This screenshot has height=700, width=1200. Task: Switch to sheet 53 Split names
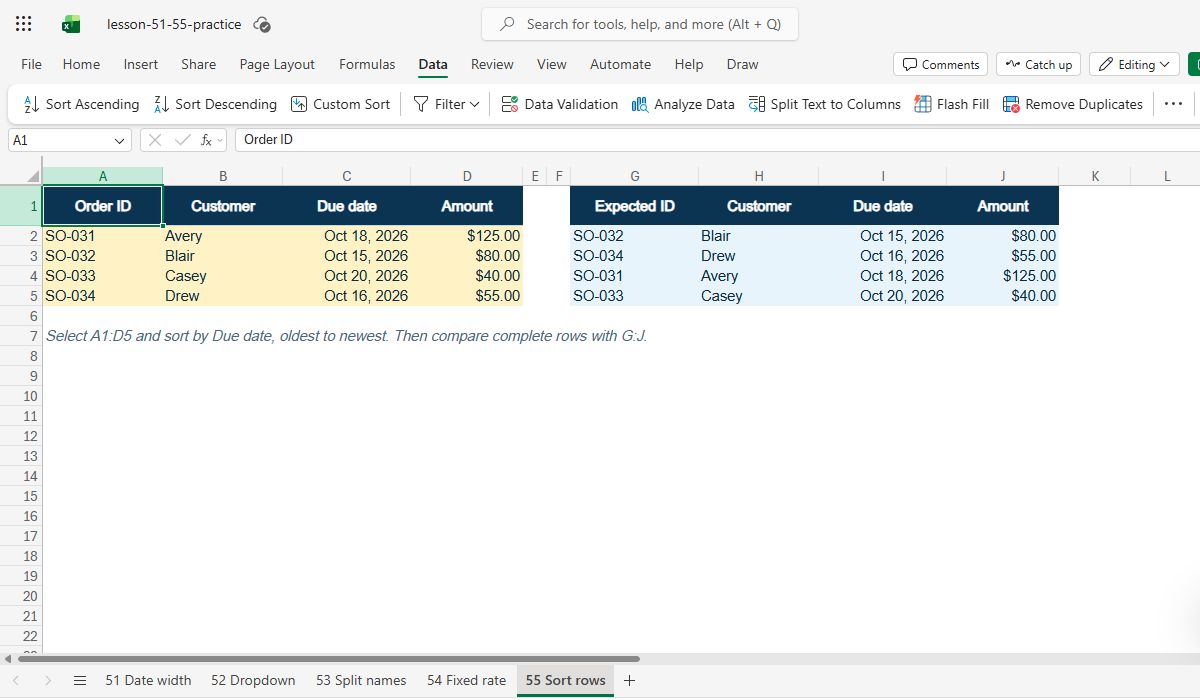point(361,680)
